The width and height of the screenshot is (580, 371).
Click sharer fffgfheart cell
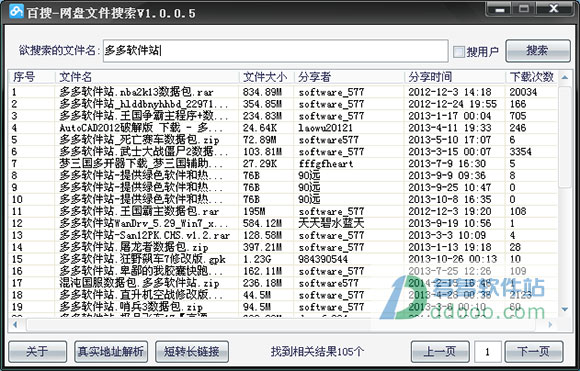326,163
